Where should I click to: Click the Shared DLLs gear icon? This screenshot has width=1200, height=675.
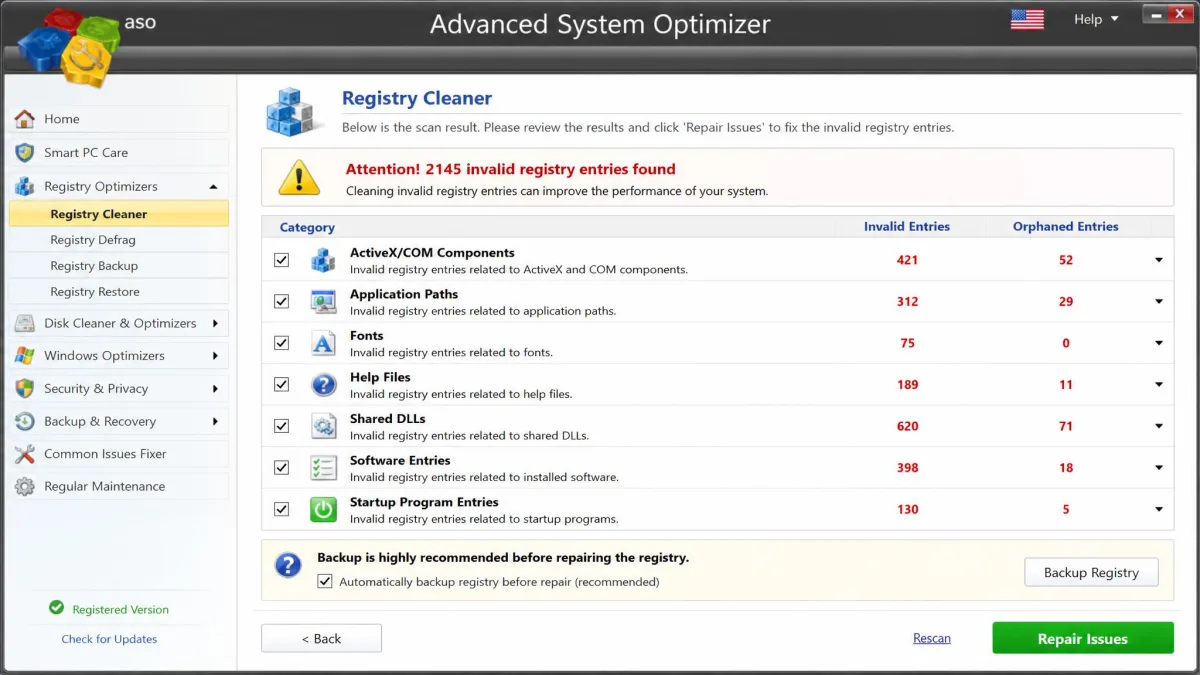pos(323,427)
